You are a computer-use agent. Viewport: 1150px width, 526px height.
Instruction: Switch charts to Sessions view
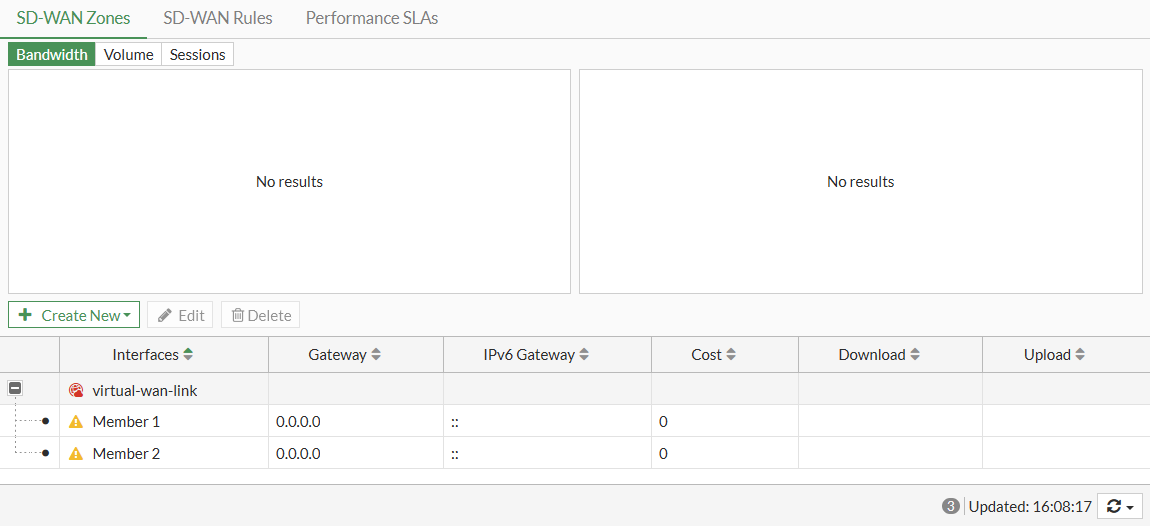pos(197,55)
